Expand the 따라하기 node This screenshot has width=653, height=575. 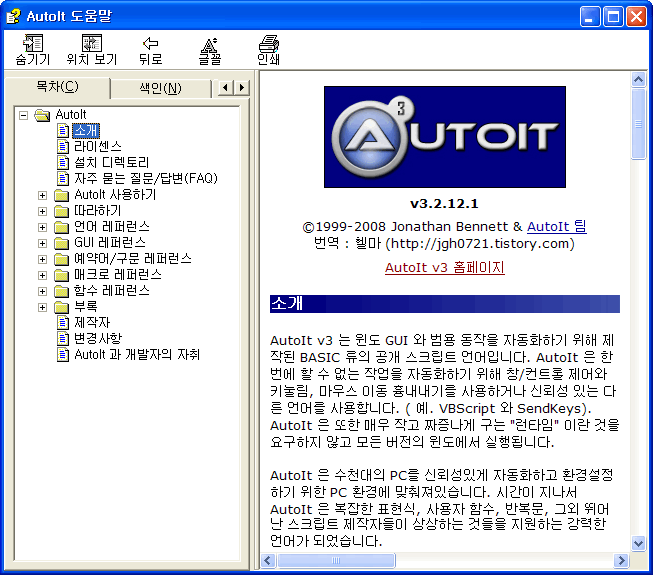(x=42, y=211)
